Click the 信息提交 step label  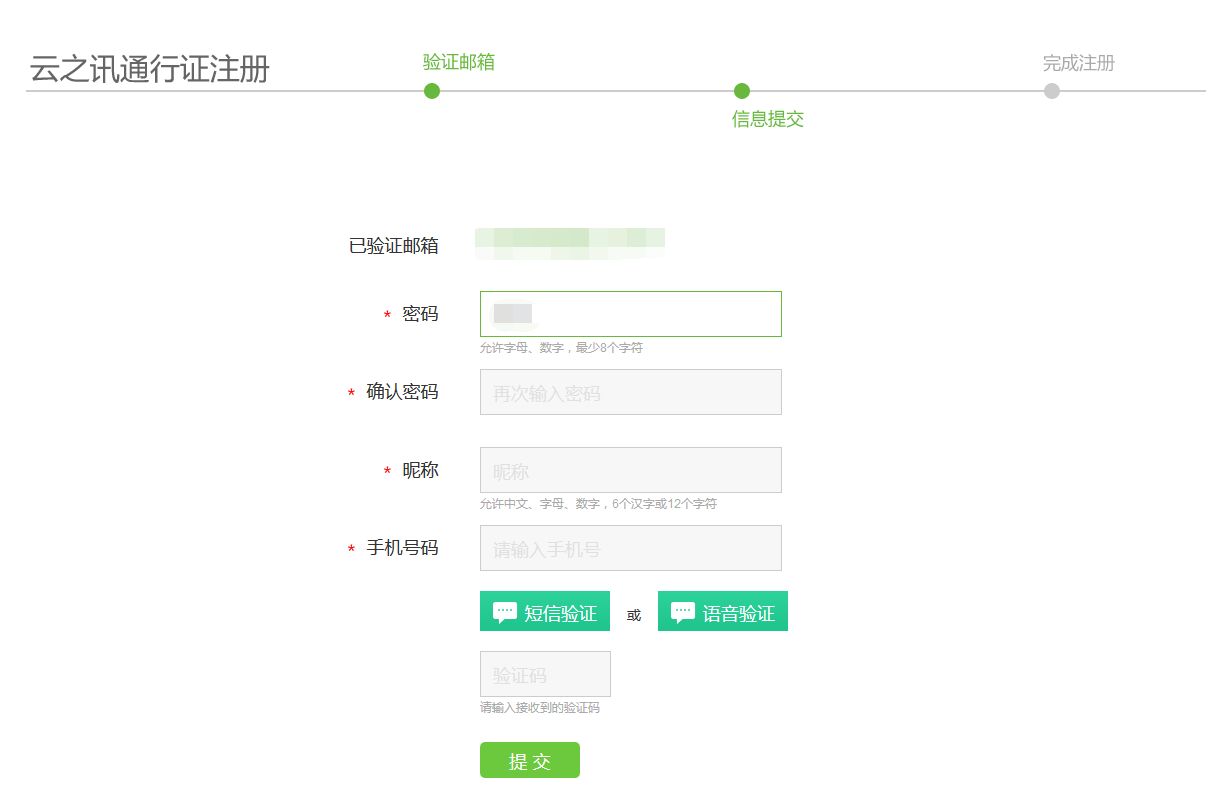[768, 119]
